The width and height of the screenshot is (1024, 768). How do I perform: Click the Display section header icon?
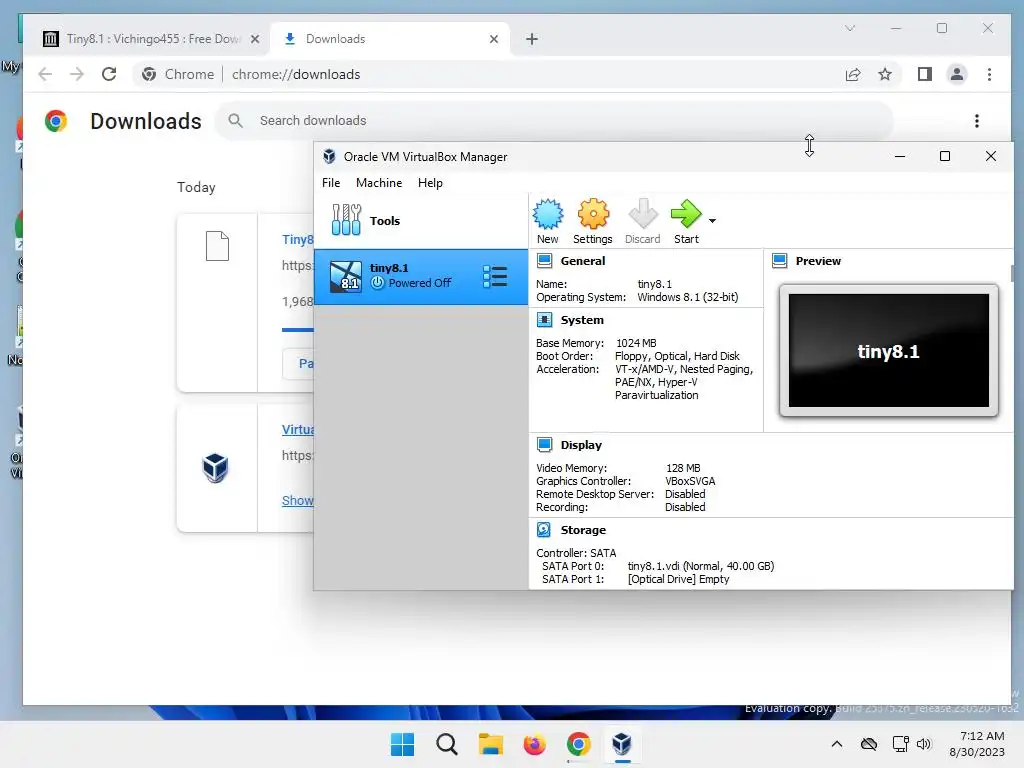point(544,445)
